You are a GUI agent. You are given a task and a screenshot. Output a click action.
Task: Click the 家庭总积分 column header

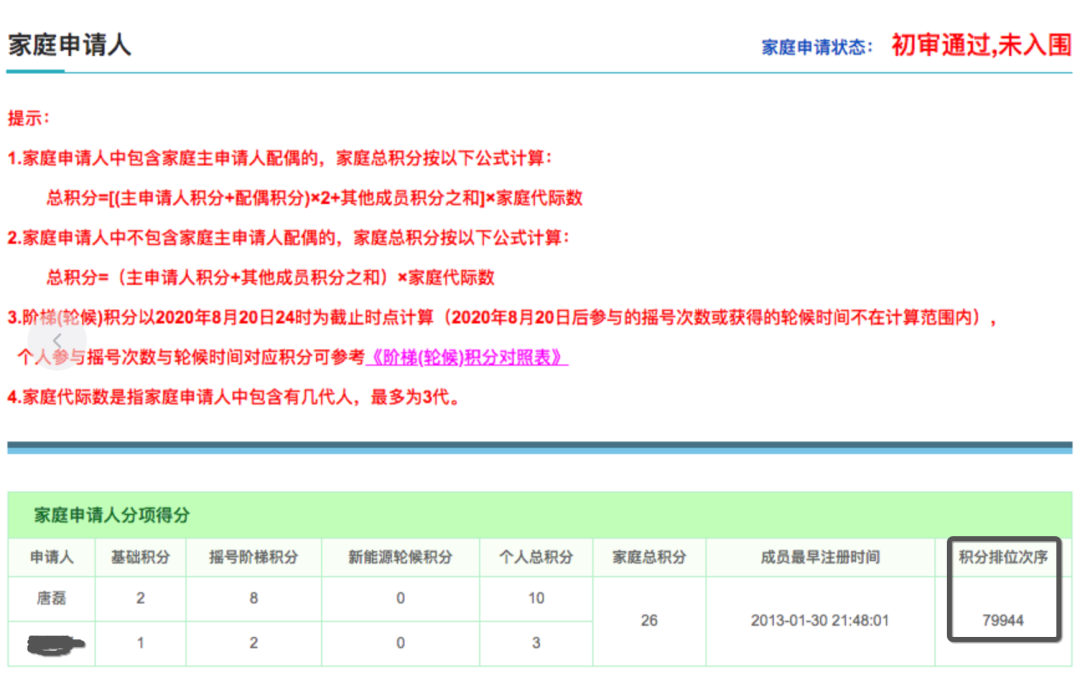pyautogui.click(x=649, y=557)
